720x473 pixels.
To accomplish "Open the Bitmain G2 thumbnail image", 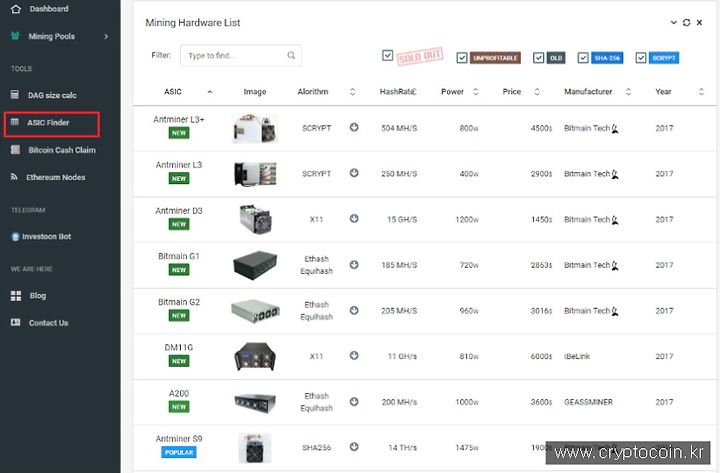I will click(255, 311).
